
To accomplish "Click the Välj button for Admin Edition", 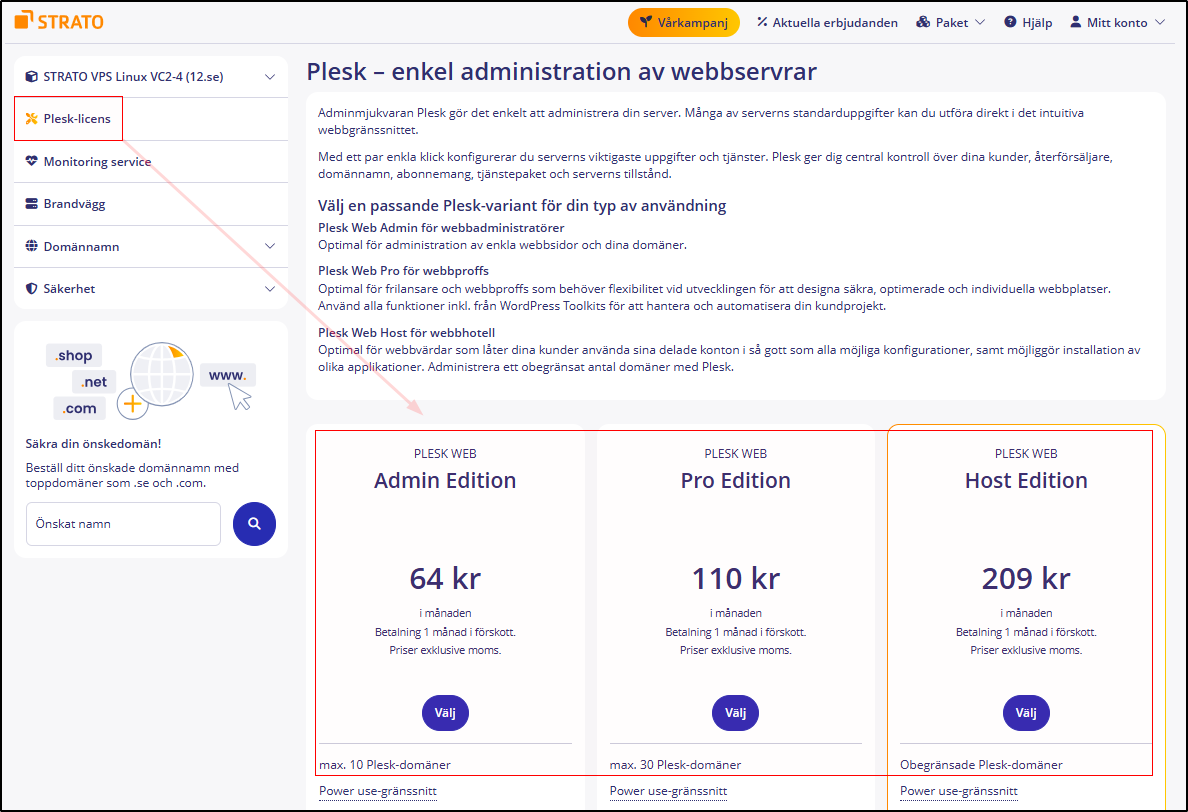I will point(445,713).
